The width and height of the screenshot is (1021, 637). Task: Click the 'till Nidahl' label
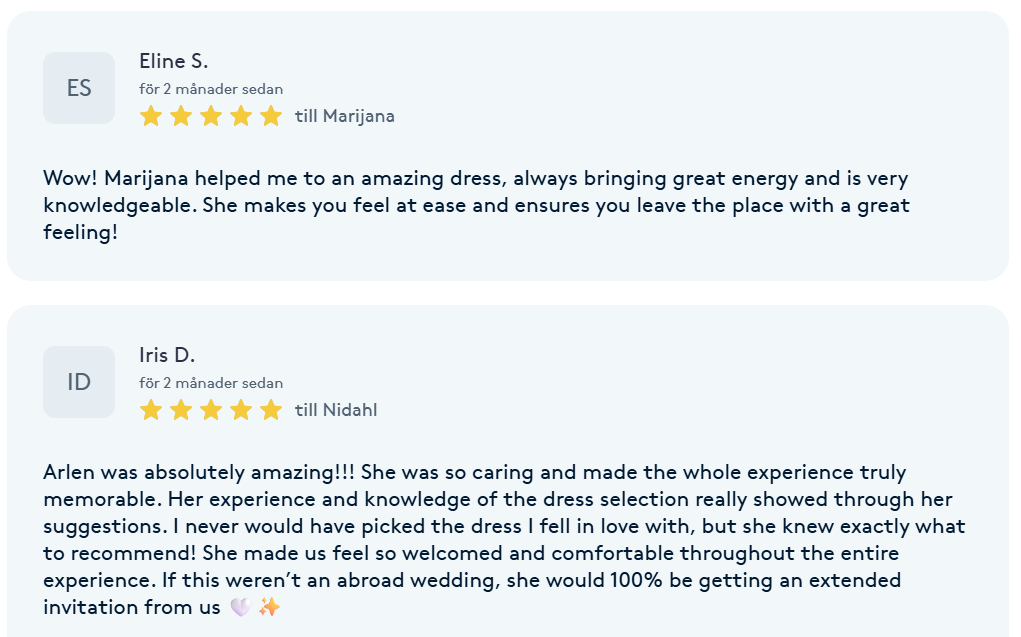tap(336, 410)
